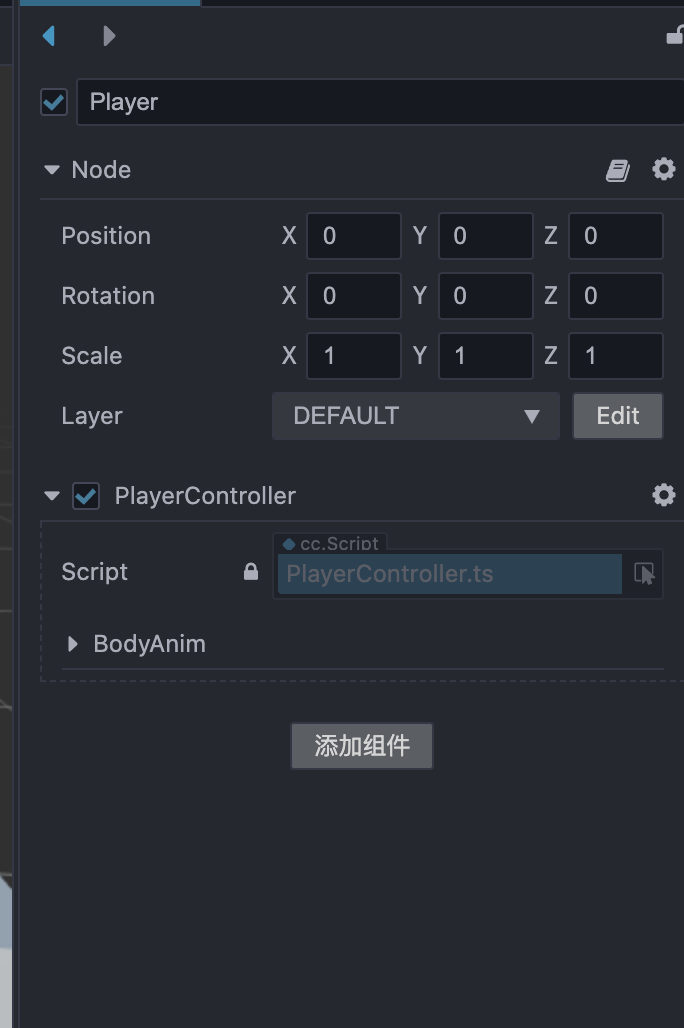The width and height of the screenshot is (684, 1028).
Task: Disable the Player node active checkbox
Action: (x=54, y=102)
